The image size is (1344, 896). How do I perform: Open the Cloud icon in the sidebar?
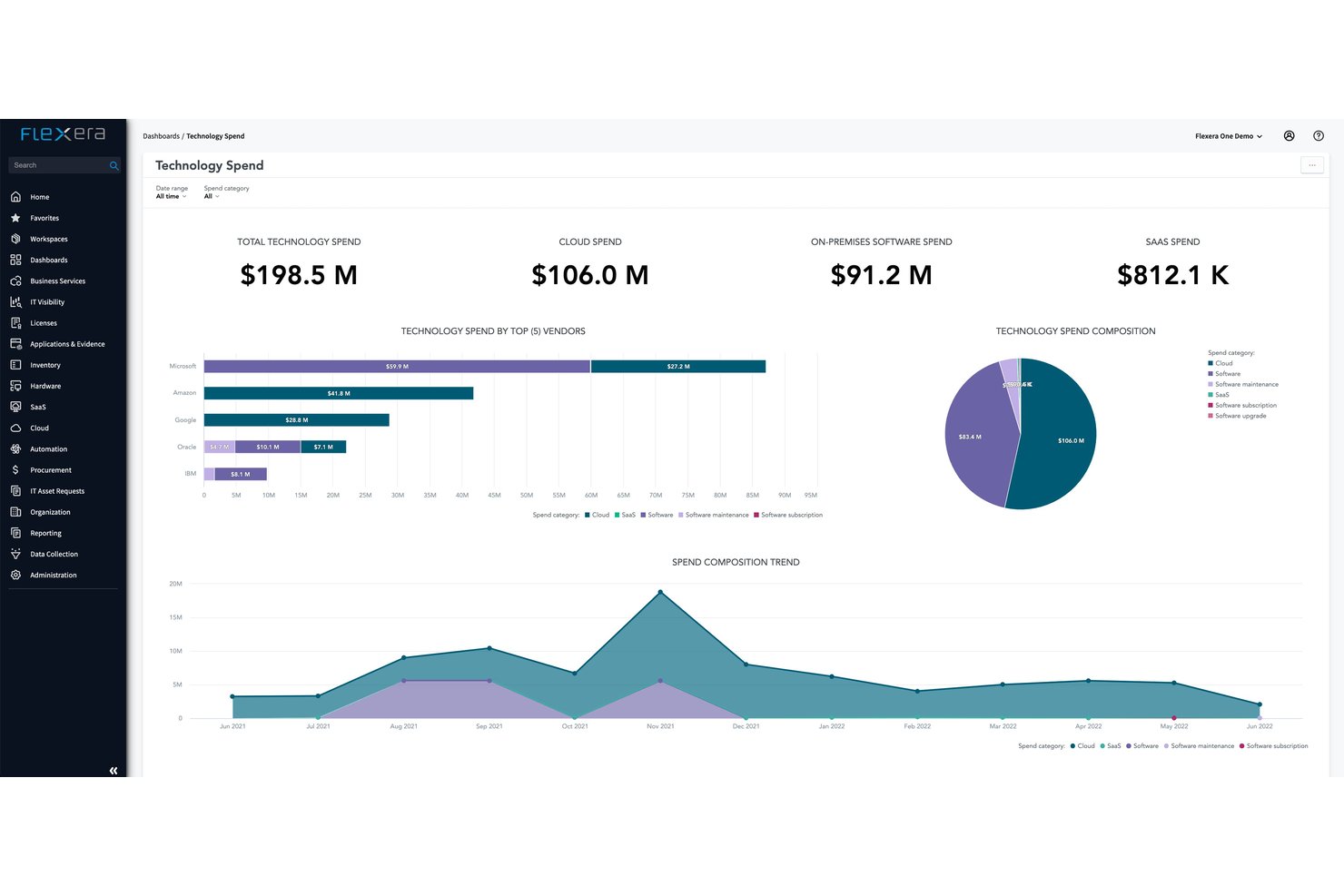(15, 428)
